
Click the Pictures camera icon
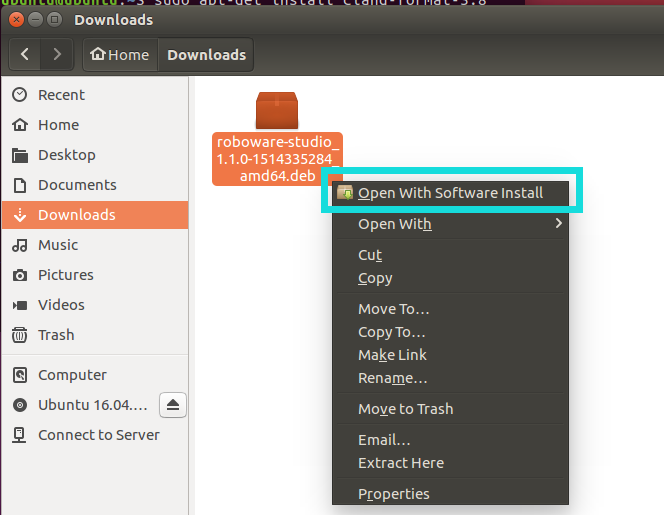(19, 275)
